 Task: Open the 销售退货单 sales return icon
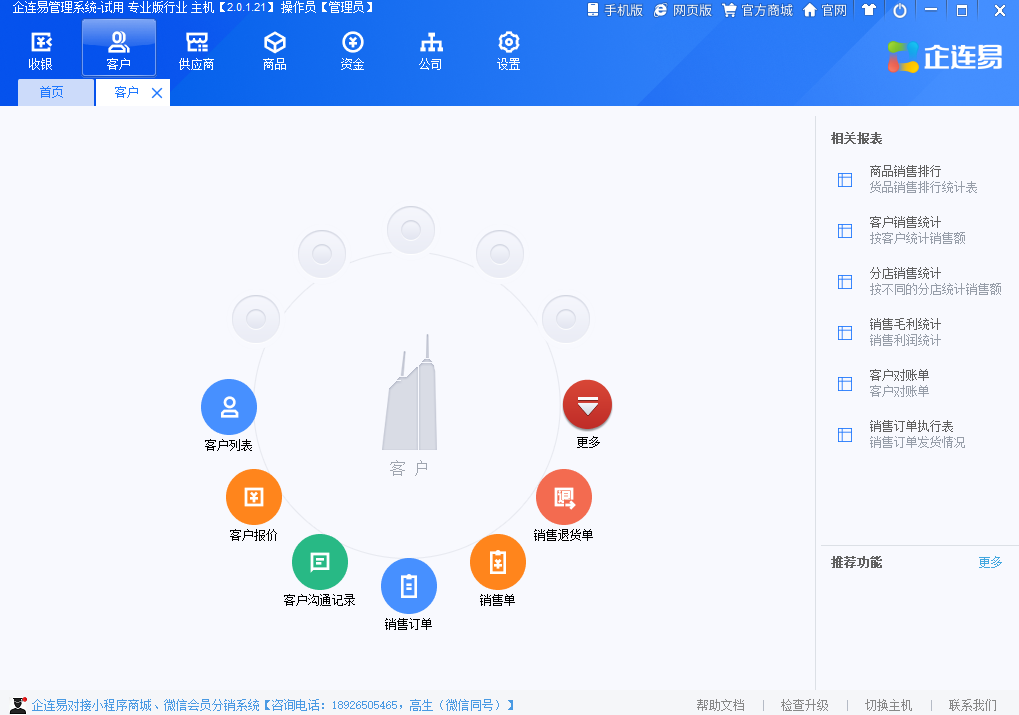(x=564, y=497)
